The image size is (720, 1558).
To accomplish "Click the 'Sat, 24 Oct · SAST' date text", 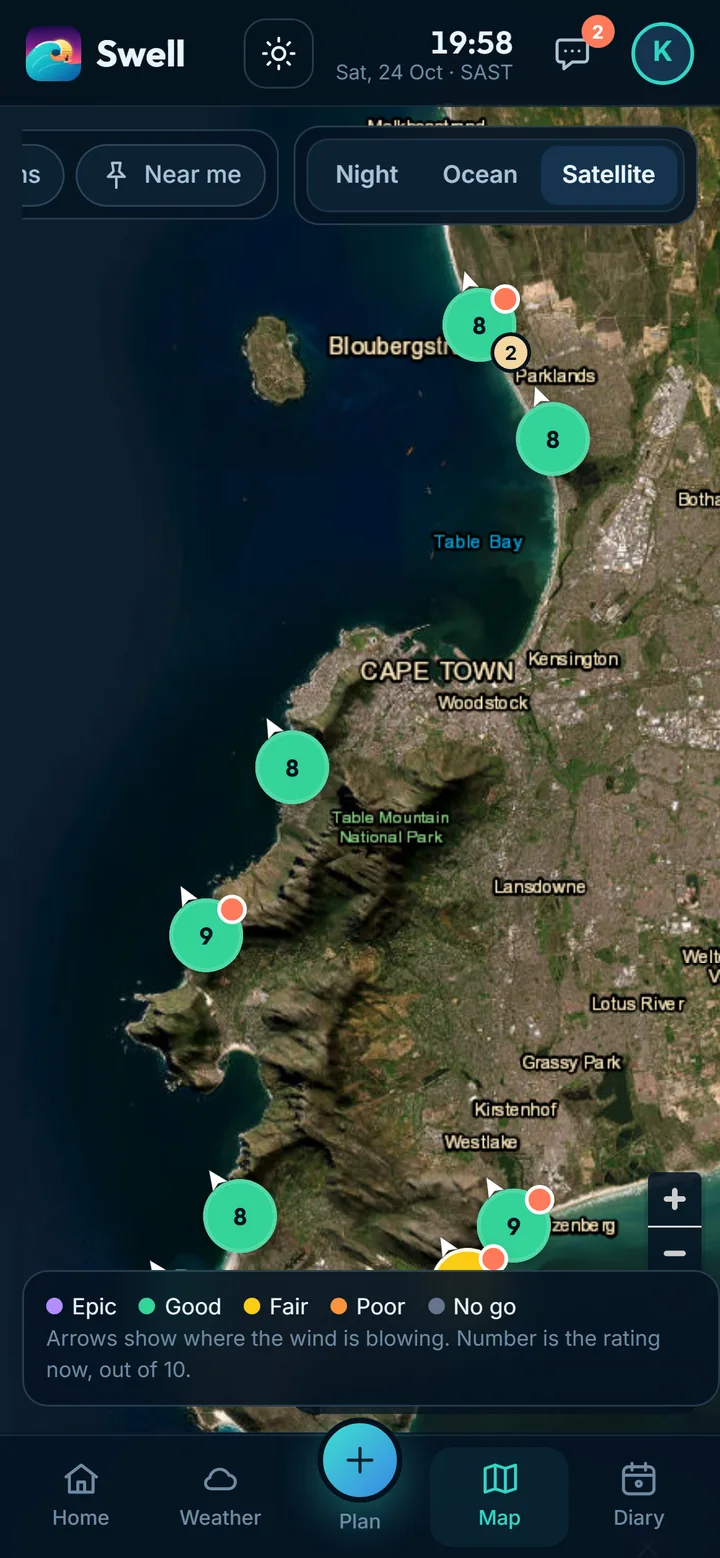I will [424, 73].
